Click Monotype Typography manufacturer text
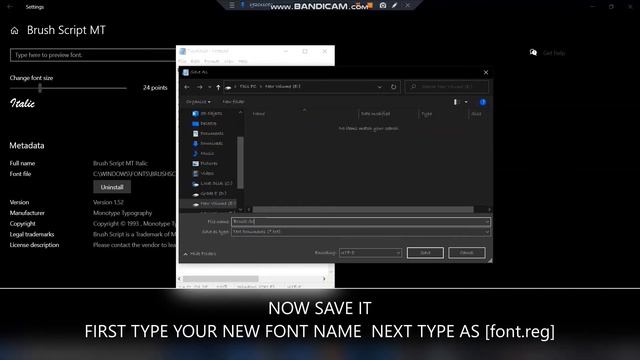The width and height of the screenshot is (640, 360). 122,213
